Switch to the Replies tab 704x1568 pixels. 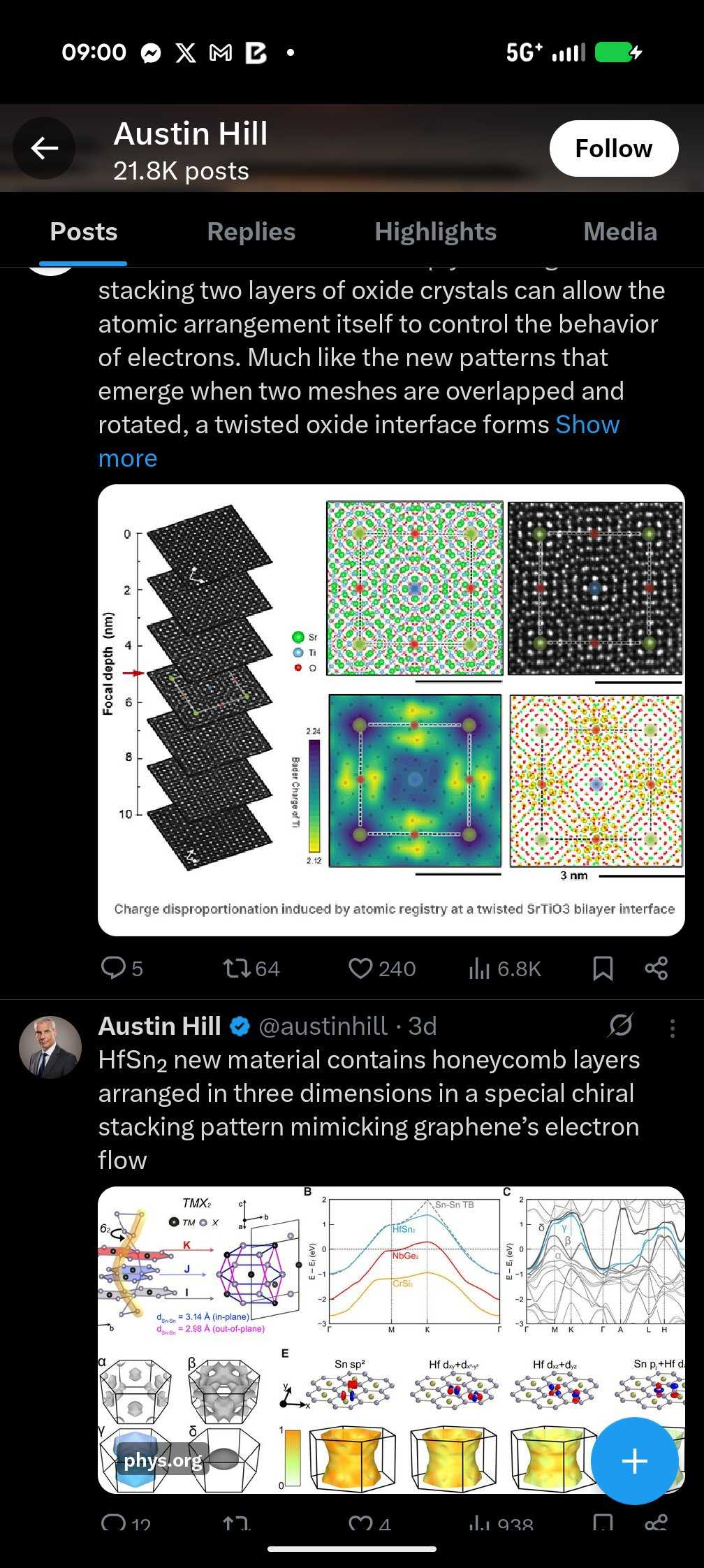click(251, 232)
